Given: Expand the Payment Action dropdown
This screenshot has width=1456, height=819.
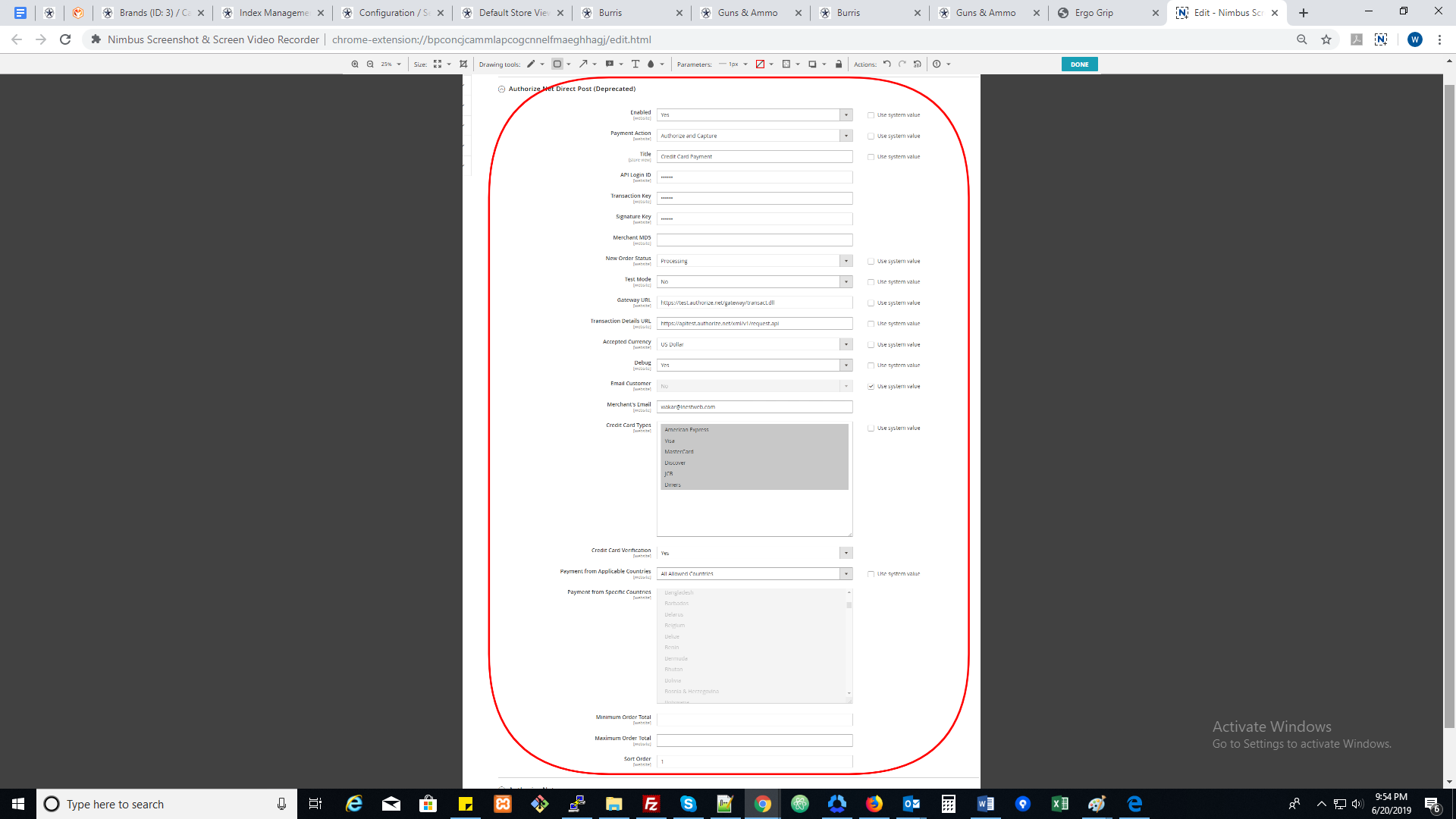Looking at the screenshot, I should (846, 135).
